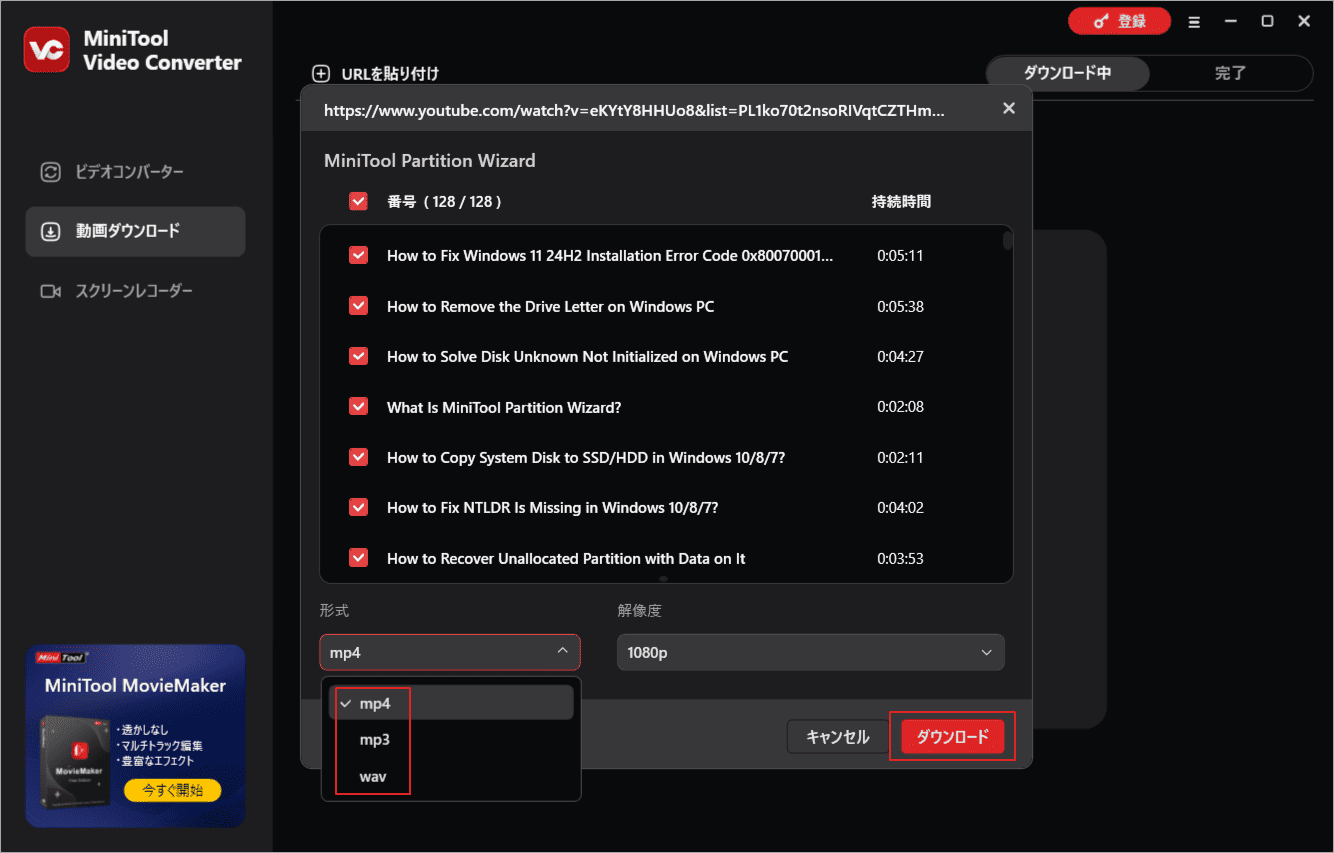Click the How to Copy System Disk title
Viewport: 1334px width, 853px height.
click(x=586, y=457)
